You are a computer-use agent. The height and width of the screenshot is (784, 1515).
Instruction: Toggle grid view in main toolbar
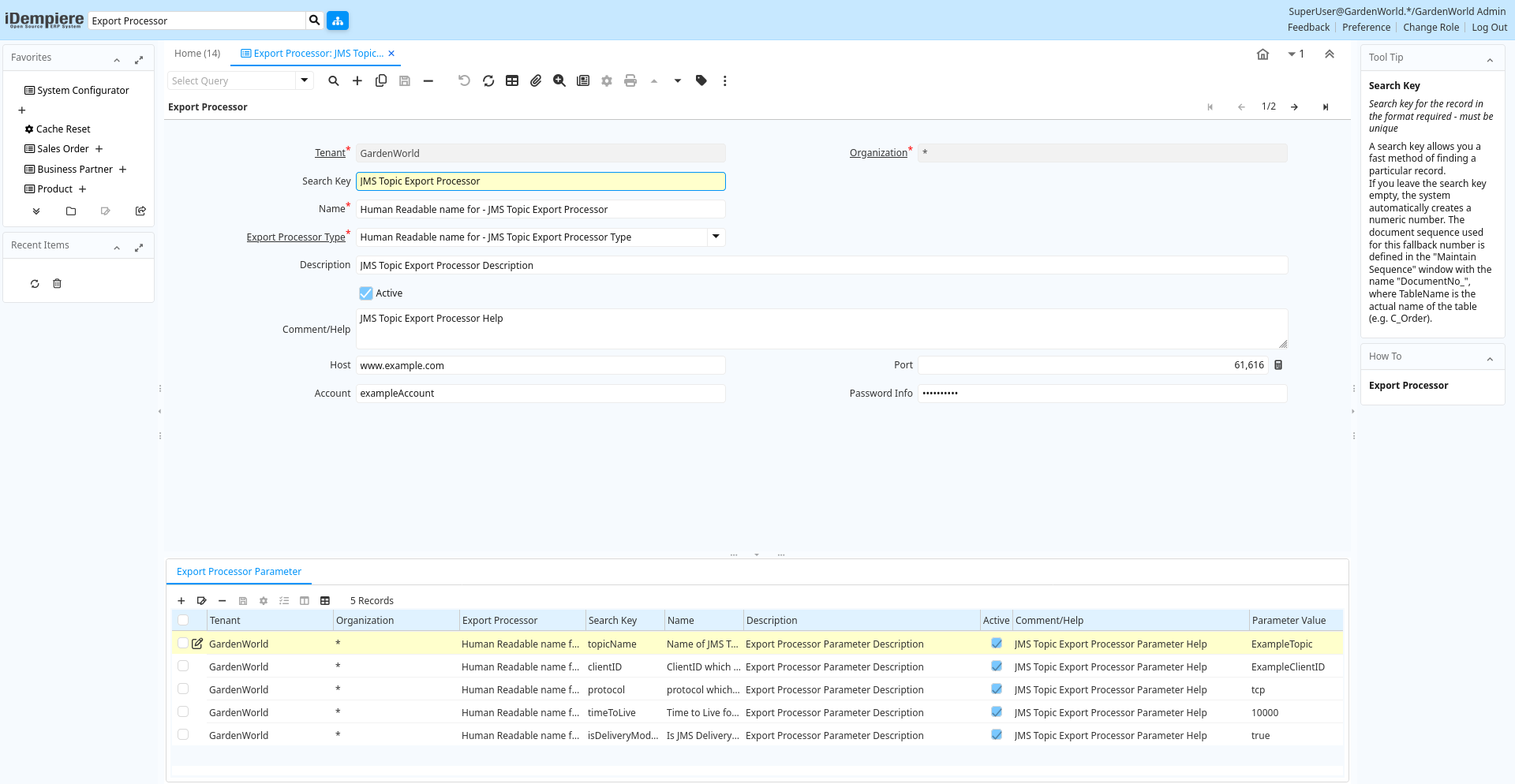point(512,80)
